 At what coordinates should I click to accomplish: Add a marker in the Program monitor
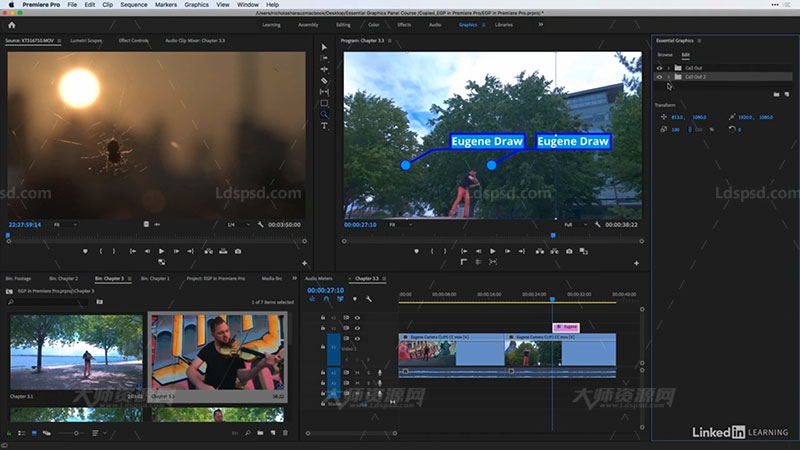click(416, 251)
